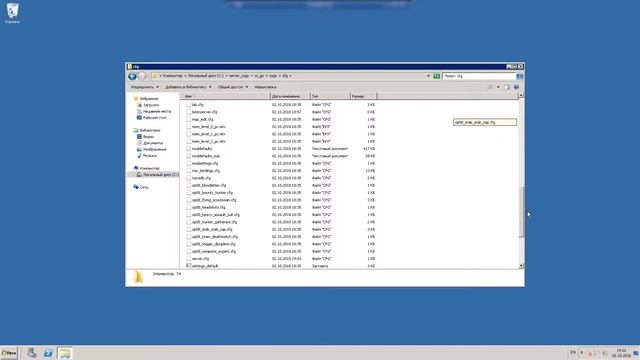Viewport: 640px width, 360px height.
Task: Click the file icon of server.cfg
Action: pyautogui.click(x=189, y=258)
